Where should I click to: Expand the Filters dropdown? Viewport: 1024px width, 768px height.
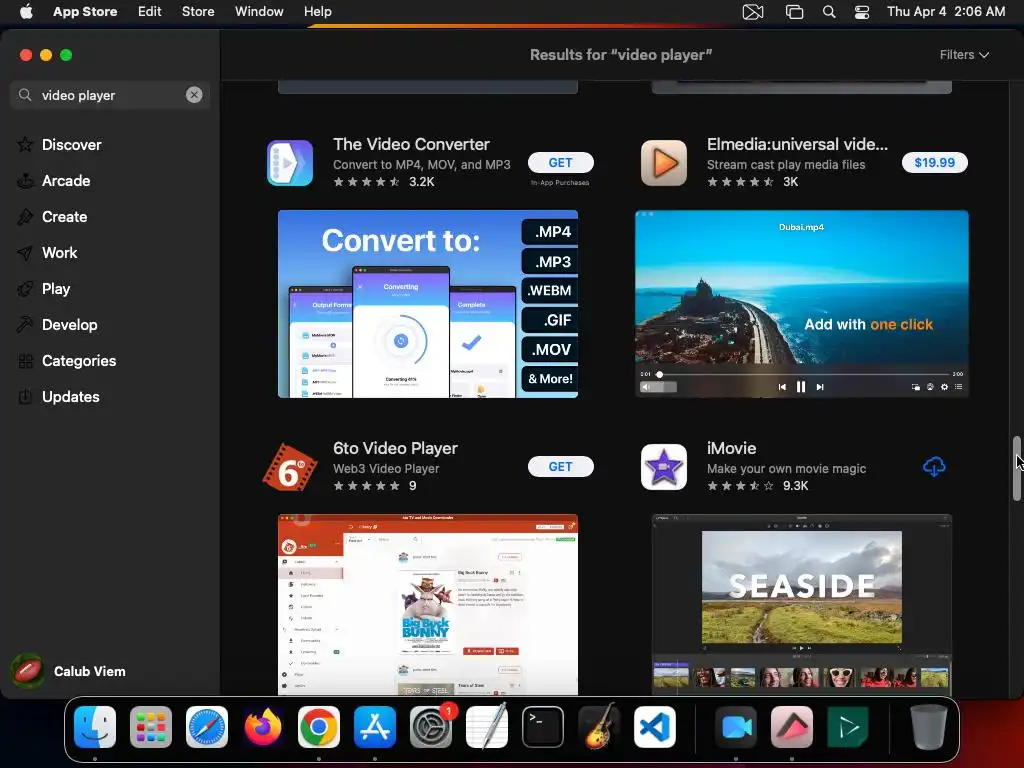[964, 55]
